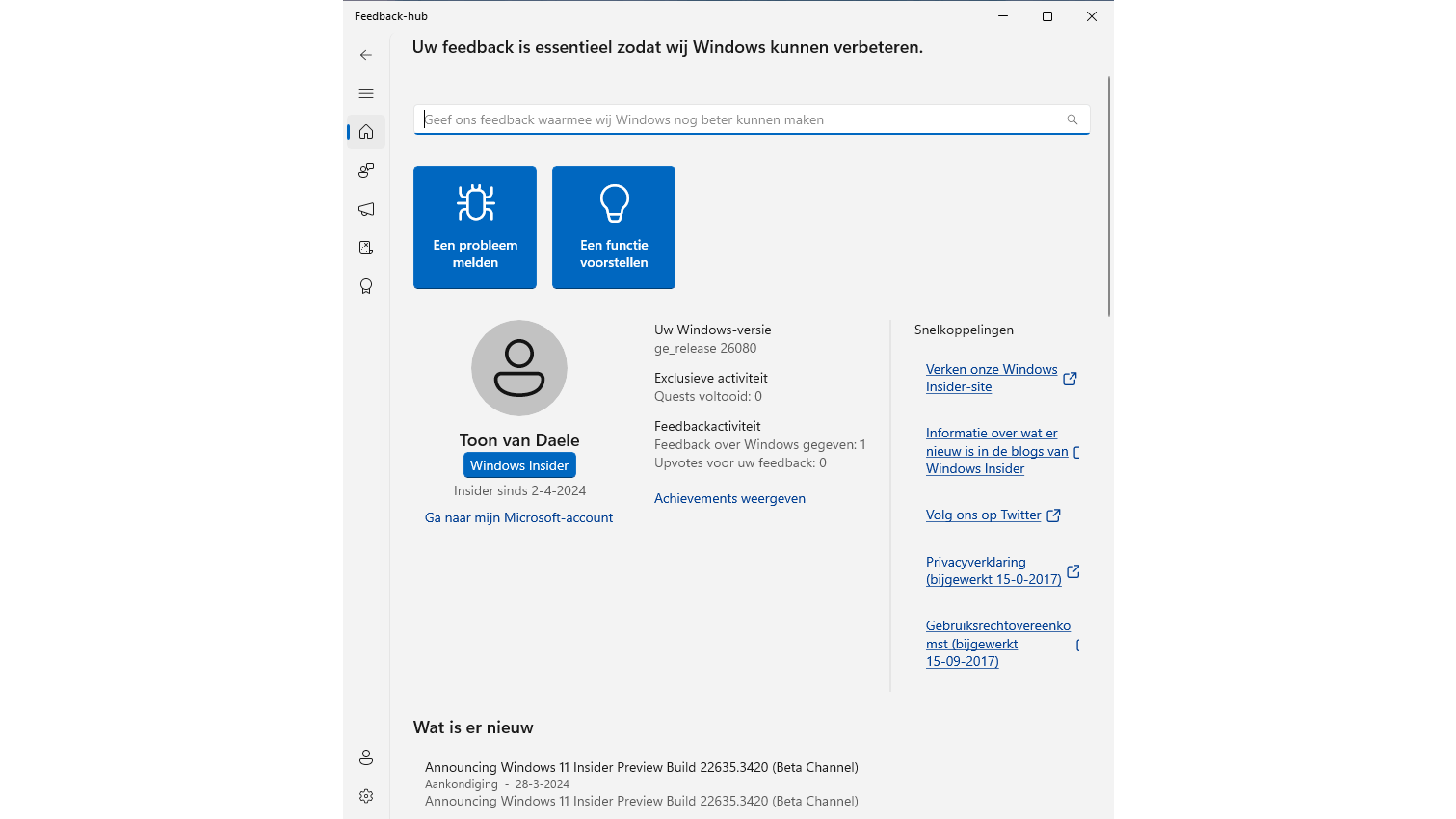Open the Achievements badge icon

click(366, 286)
